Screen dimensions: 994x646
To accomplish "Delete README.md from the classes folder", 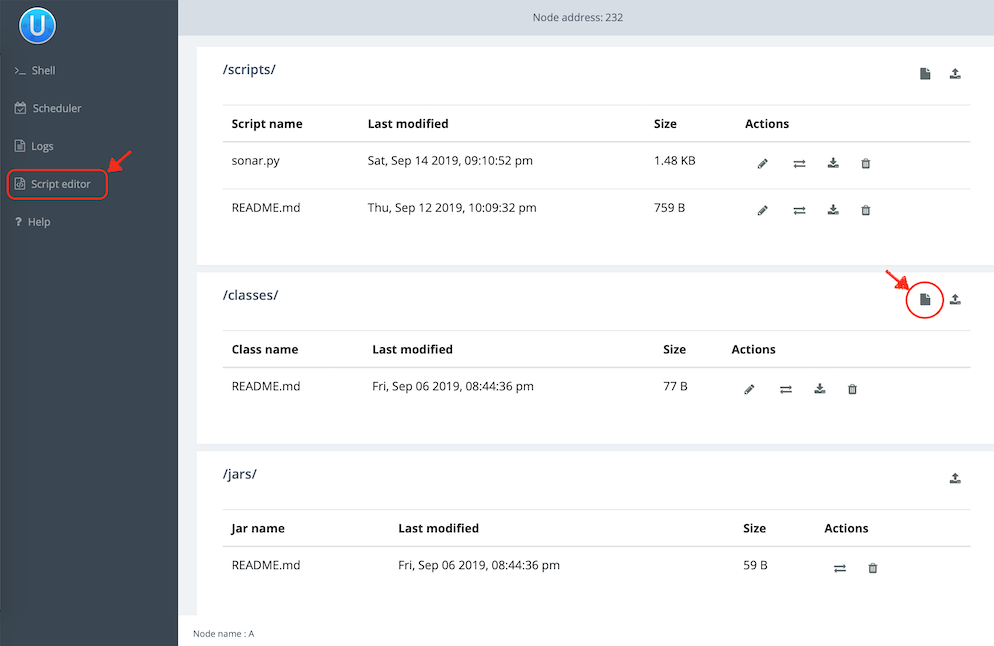I will point(852,389).
